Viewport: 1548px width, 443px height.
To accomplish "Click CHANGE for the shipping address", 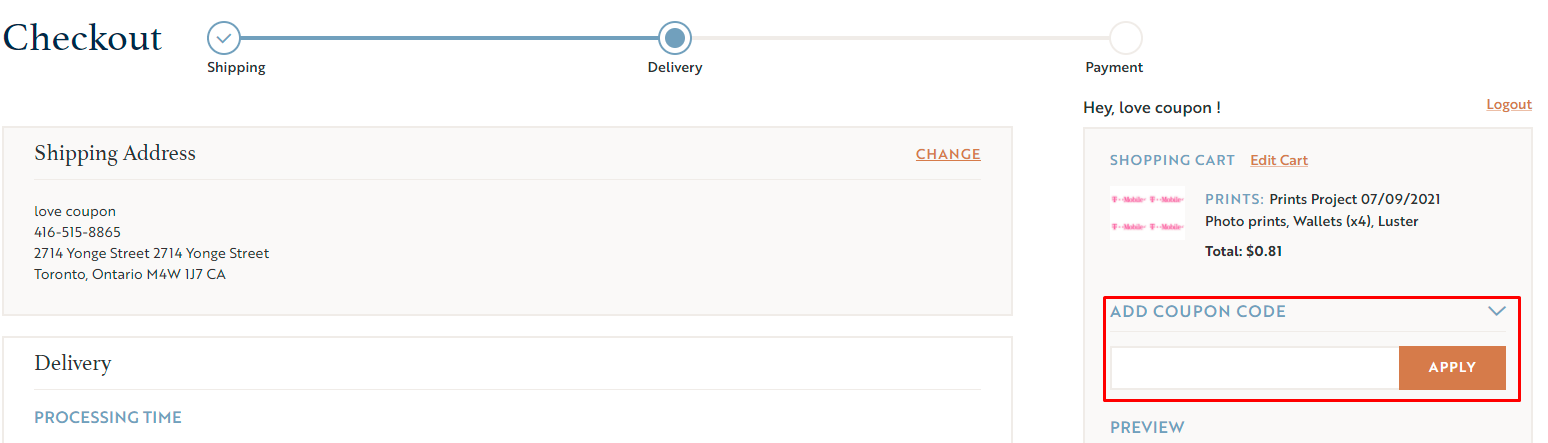I will pyautogui.click(x=948, y=154).
